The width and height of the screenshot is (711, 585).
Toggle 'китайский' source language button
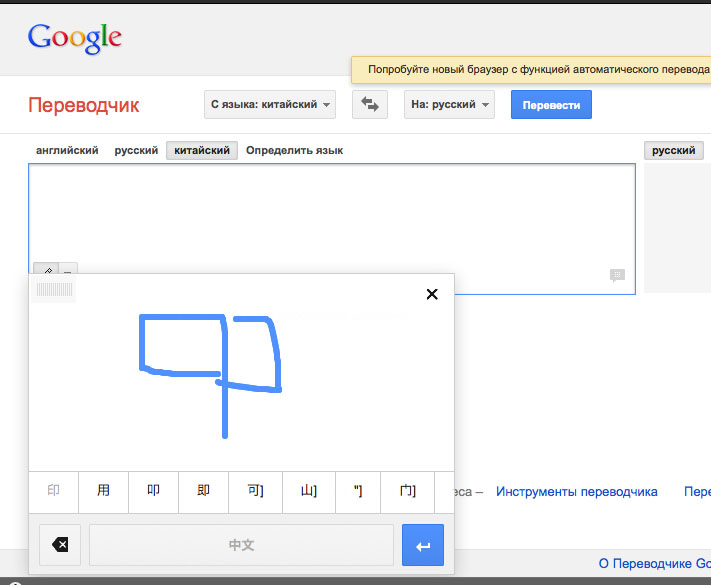202,150
